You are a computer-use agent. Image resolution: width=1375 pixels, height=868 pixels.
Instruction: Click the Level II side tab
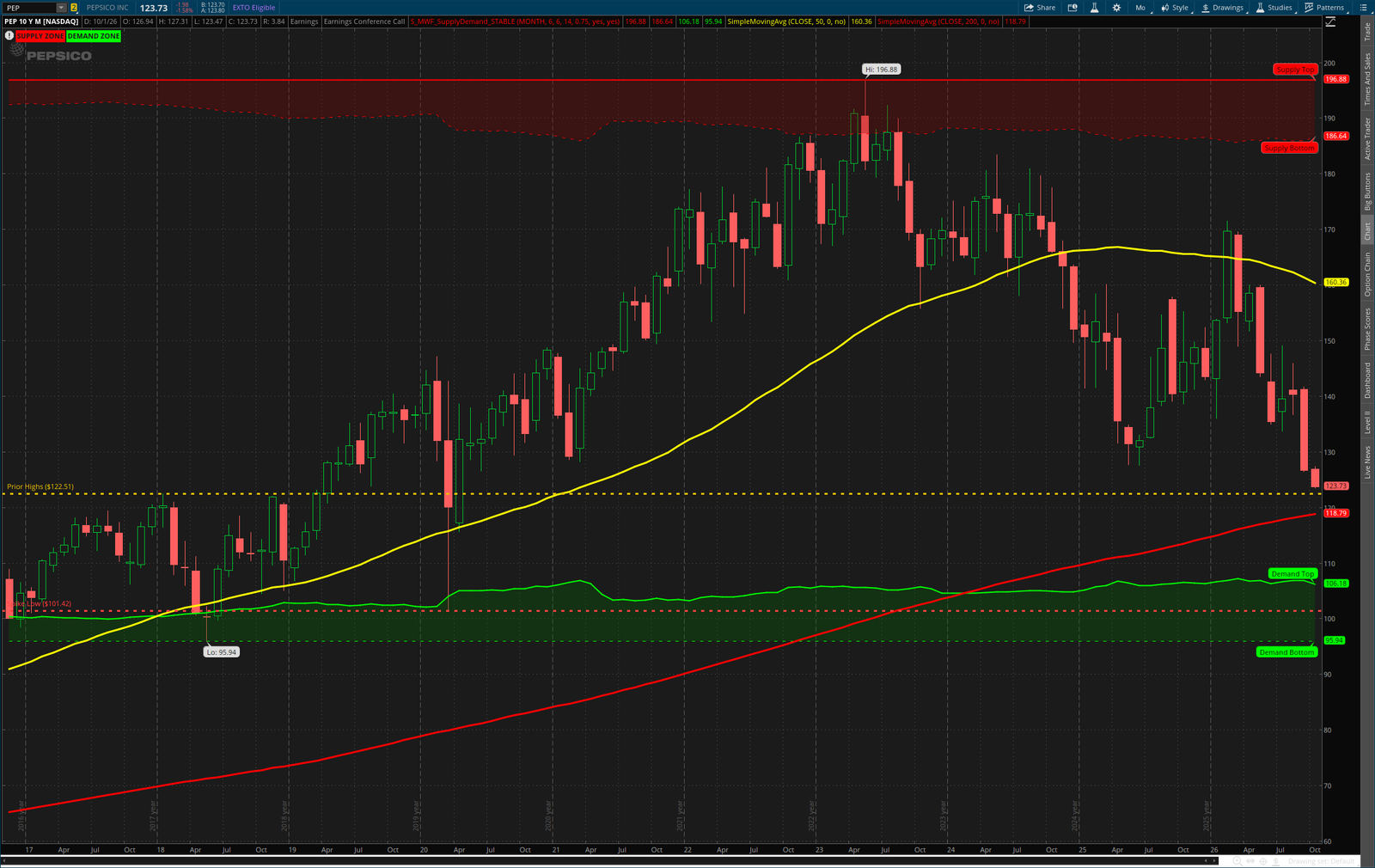click(x=1367, y=422)
